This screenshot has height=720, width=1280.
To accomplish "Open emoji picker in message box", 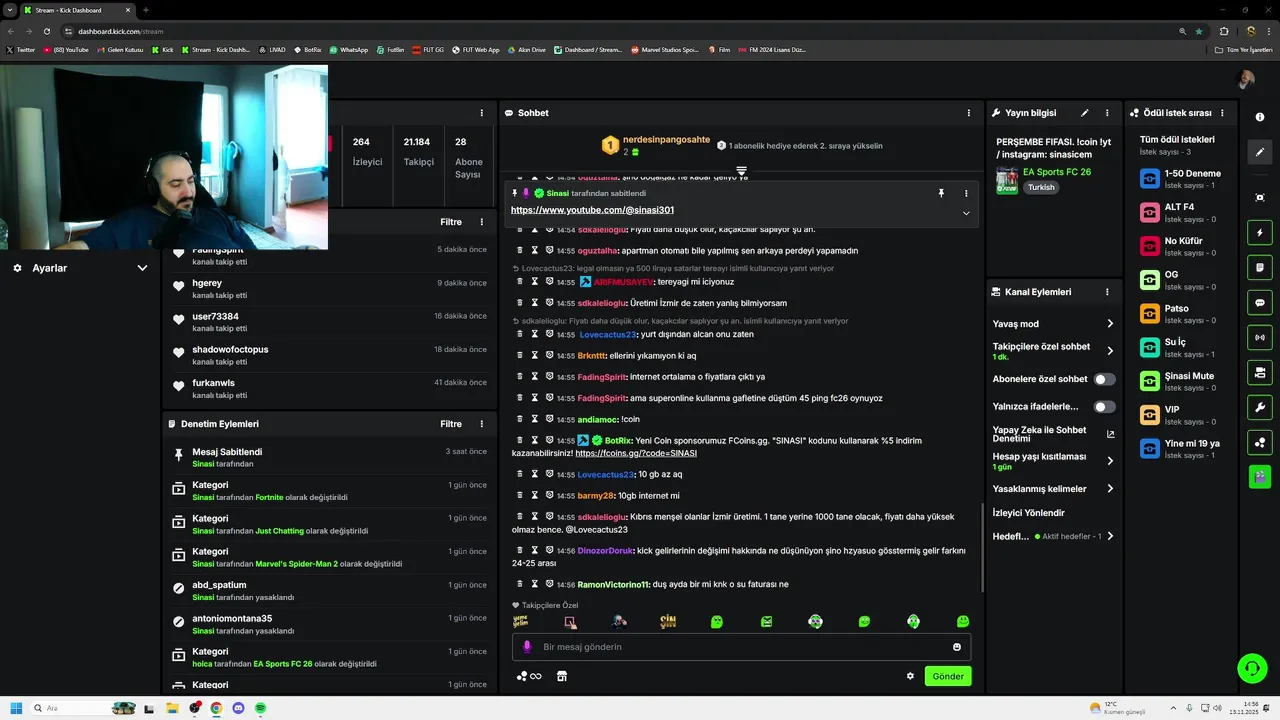I will point(957,647).
